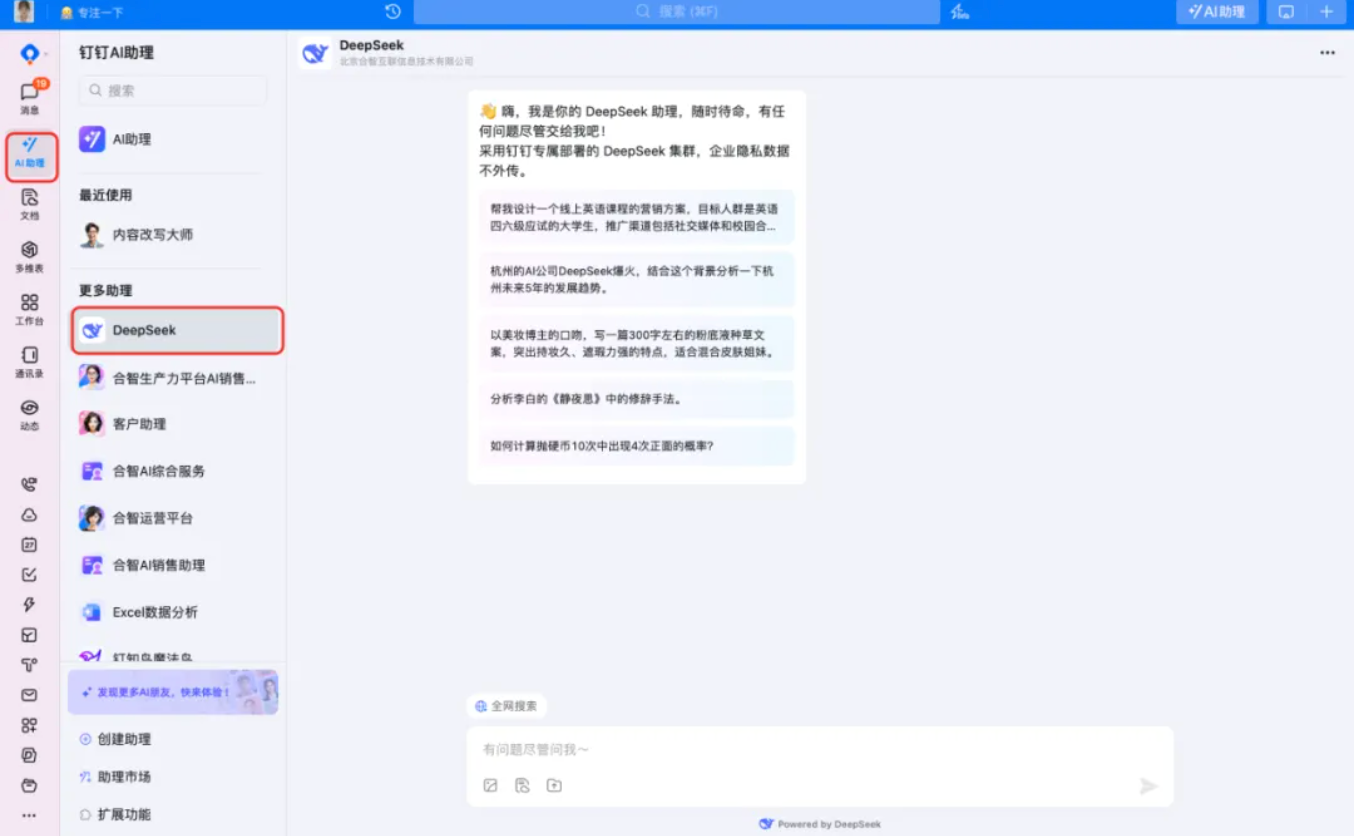Open the 通讯录 contacts icon

tap(30, 362)
